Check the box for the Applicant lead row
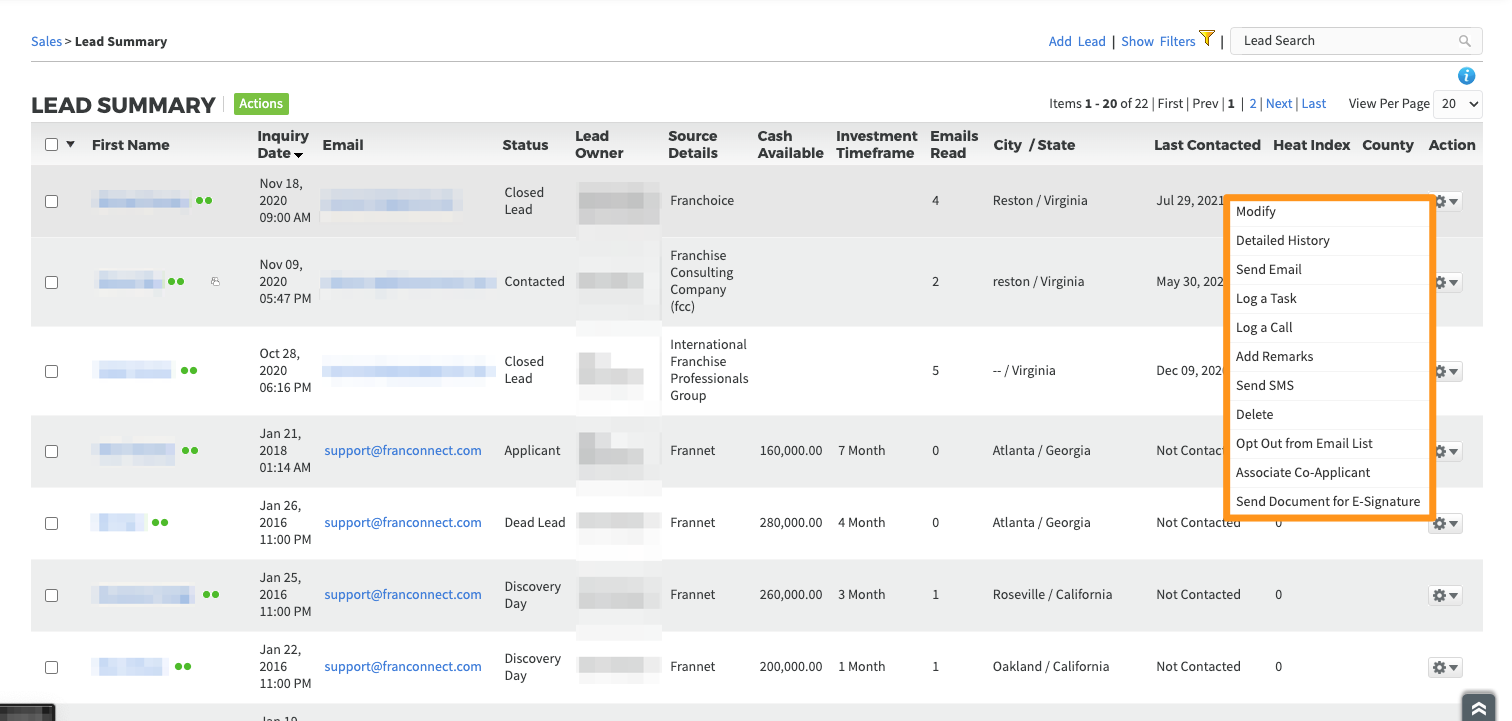Image resolution: width=1512 pixels, height=721 pixels. pyautogui.click(x=52, y=451)
